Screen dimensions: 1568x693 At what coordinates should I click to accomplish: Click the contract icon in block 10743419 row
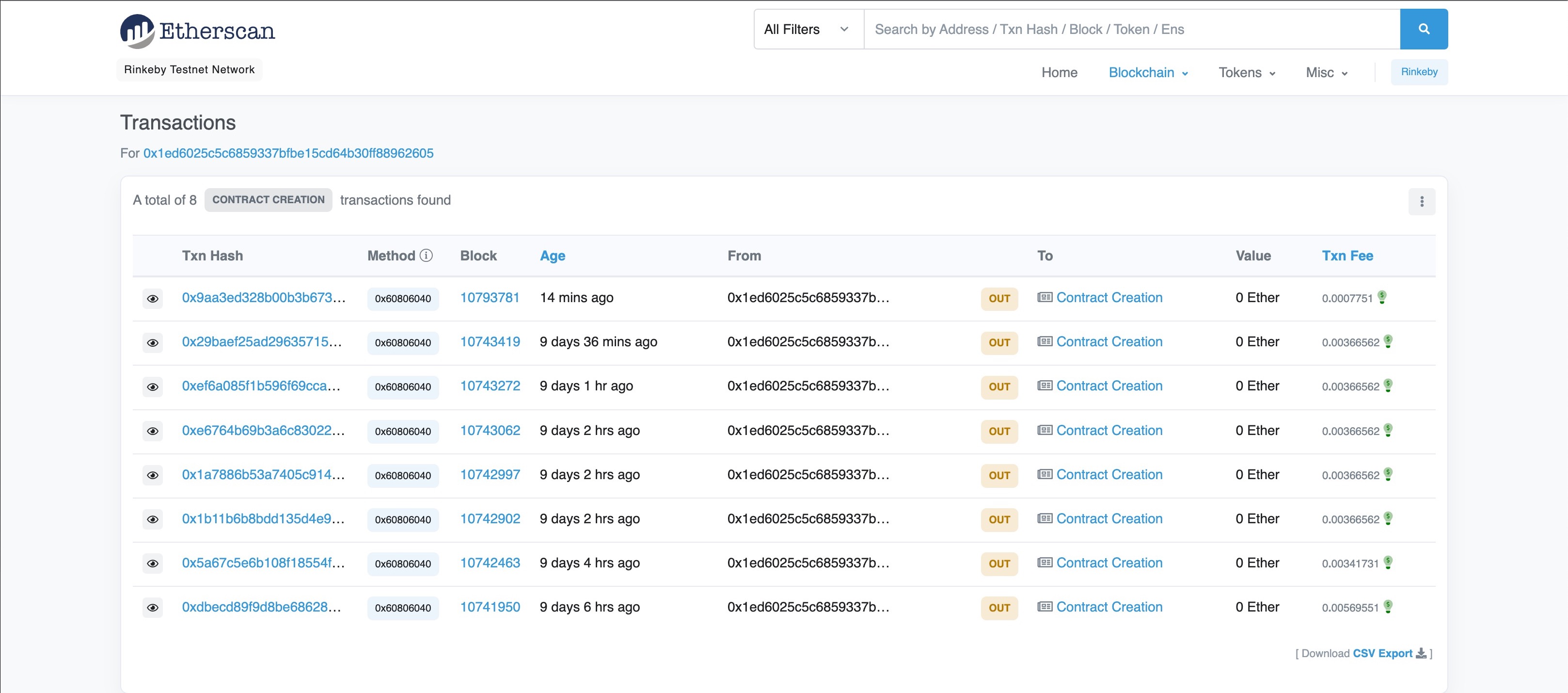click(x=1045, y=341)
